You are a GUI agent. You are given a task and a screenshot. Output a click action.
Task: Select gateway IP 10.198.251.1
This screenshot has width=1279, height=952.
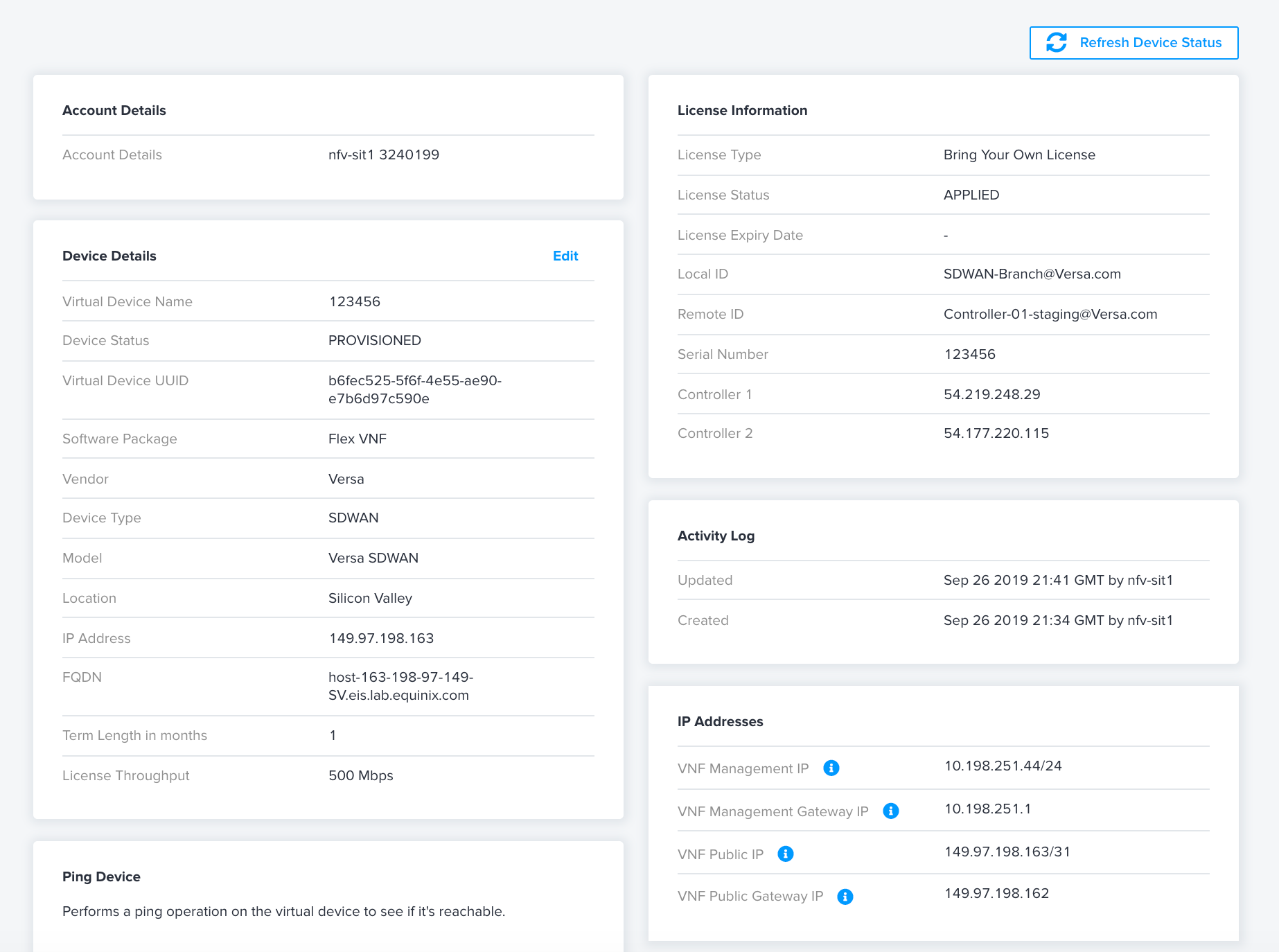coord(988,809)
